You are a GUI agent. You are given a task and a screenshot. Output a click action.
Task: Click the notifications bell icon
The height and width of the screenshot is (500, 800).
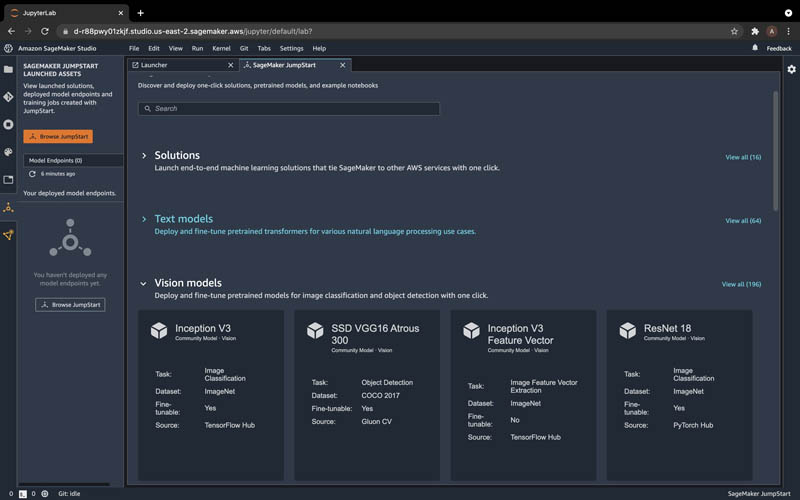755,48
